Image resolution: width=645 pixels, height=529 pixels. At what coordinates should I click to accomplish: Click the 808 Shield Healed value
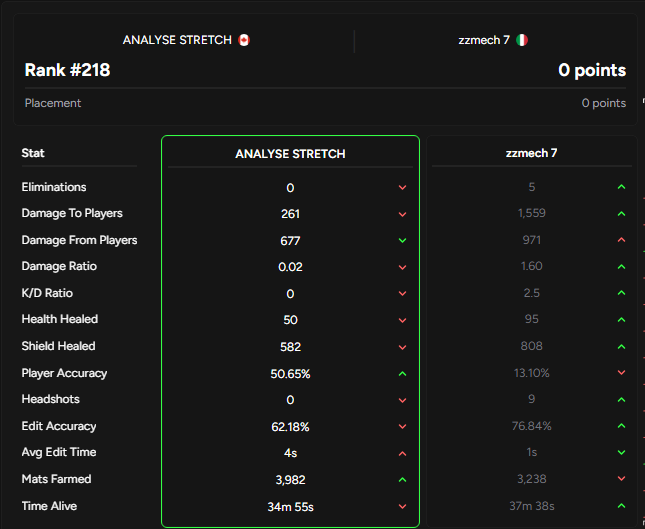[x=531, y=346]
